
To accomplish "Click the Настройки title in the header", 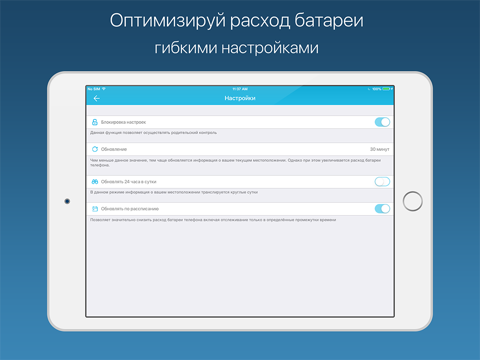I will point(240,98).
